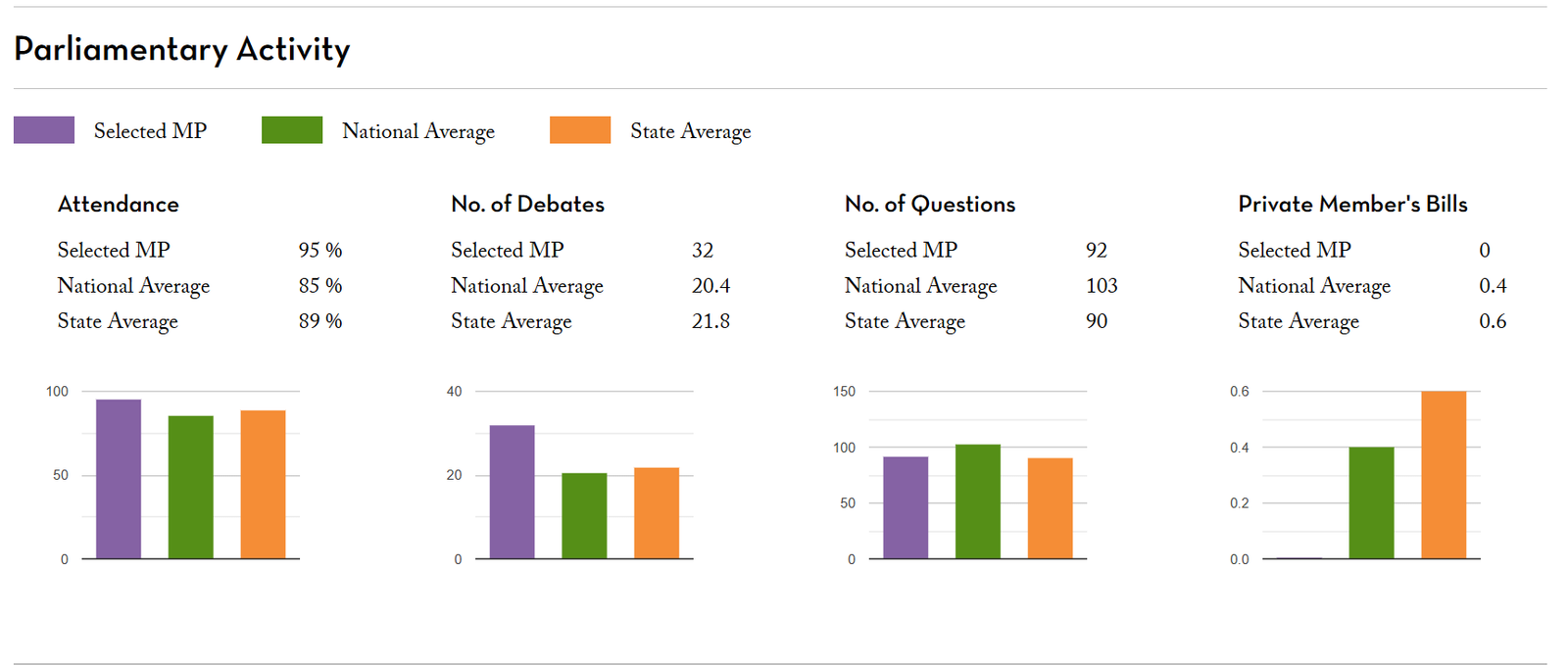Click National Average label under No. of Questions
1568x665 pixels.
921,286
